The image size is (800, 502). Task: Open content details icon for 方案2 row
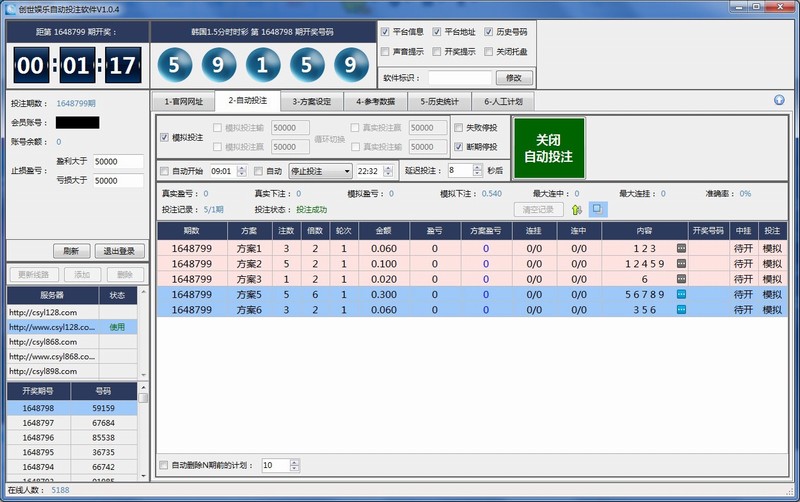pyautogui.click(x=681, y=263)
